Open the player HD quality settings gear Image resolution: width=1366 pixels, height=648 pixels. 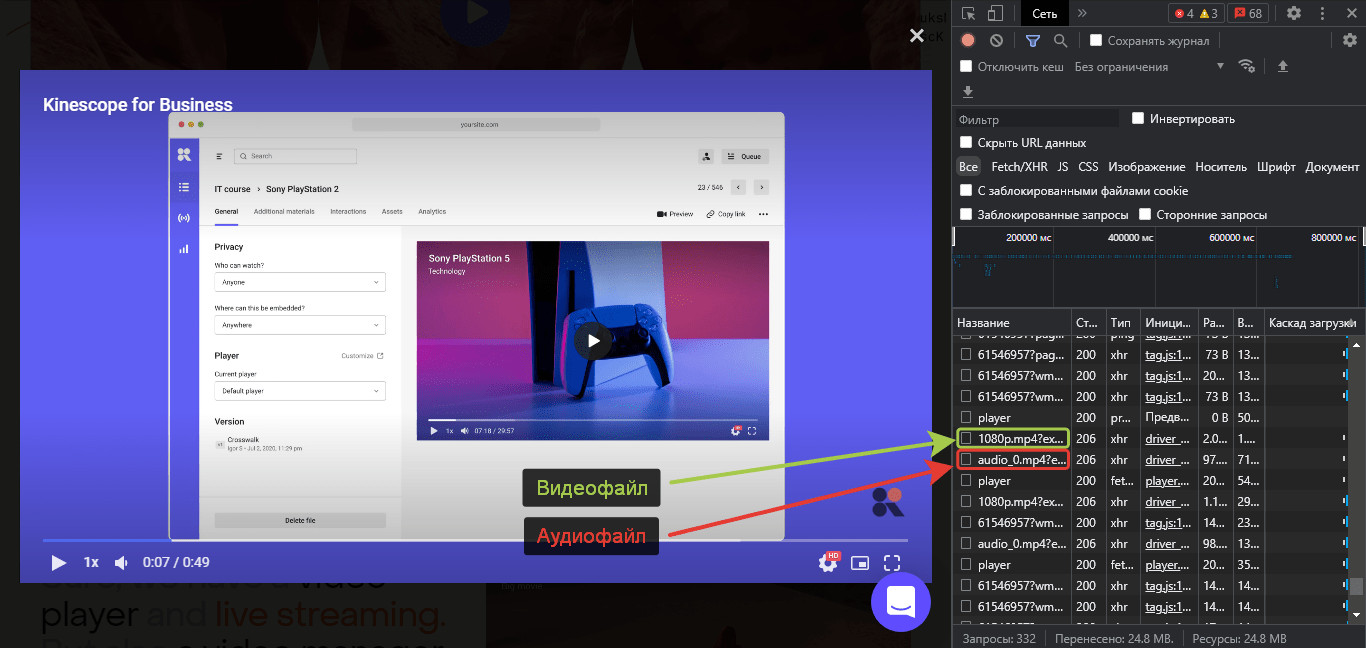pos(828,562)
